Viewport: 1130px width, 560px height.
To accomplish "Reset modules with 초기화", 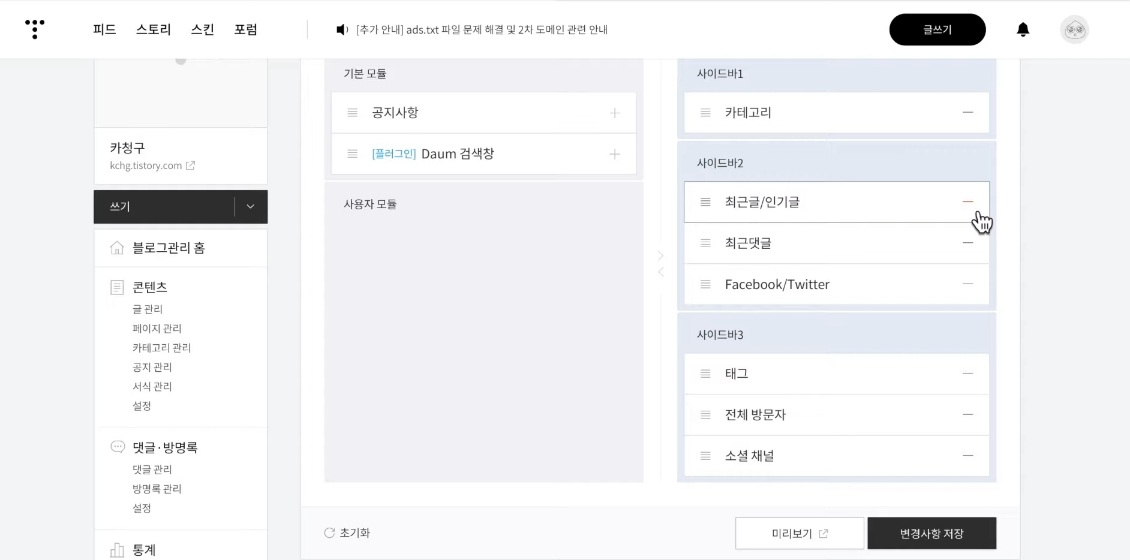I will [347, 533].
